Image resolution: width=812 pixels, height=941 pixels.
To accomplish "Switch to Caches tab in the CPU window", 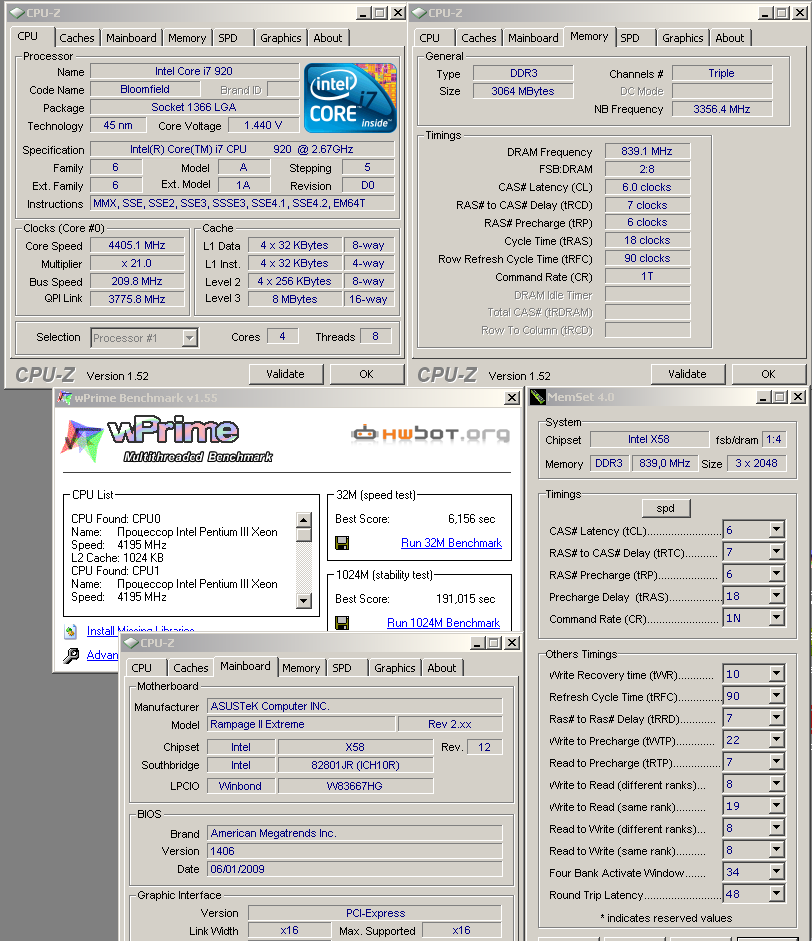I will 77,38.
